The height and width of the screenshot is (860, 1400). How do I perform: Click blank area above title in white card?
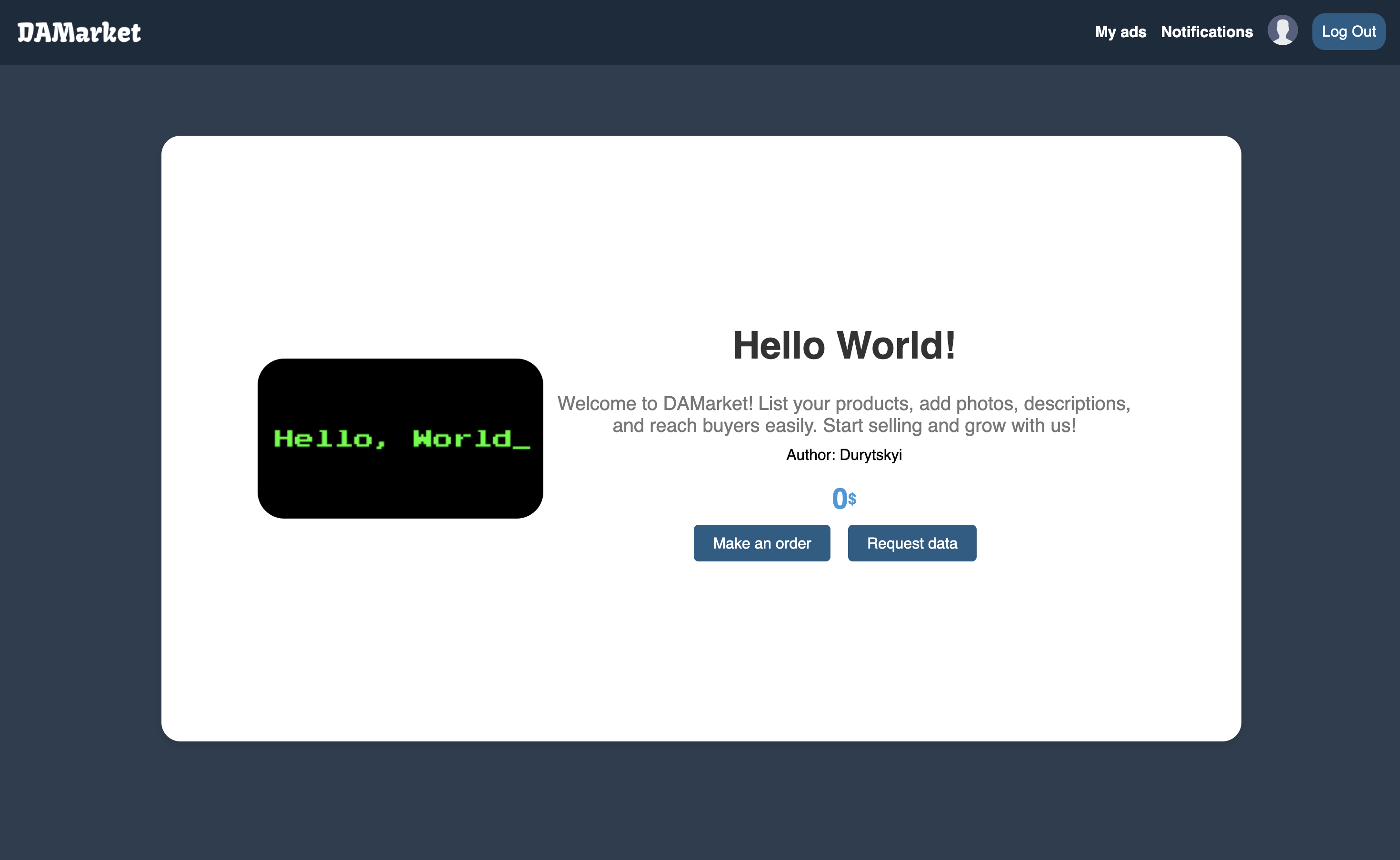pyautogui.click(x=700, y=228)
